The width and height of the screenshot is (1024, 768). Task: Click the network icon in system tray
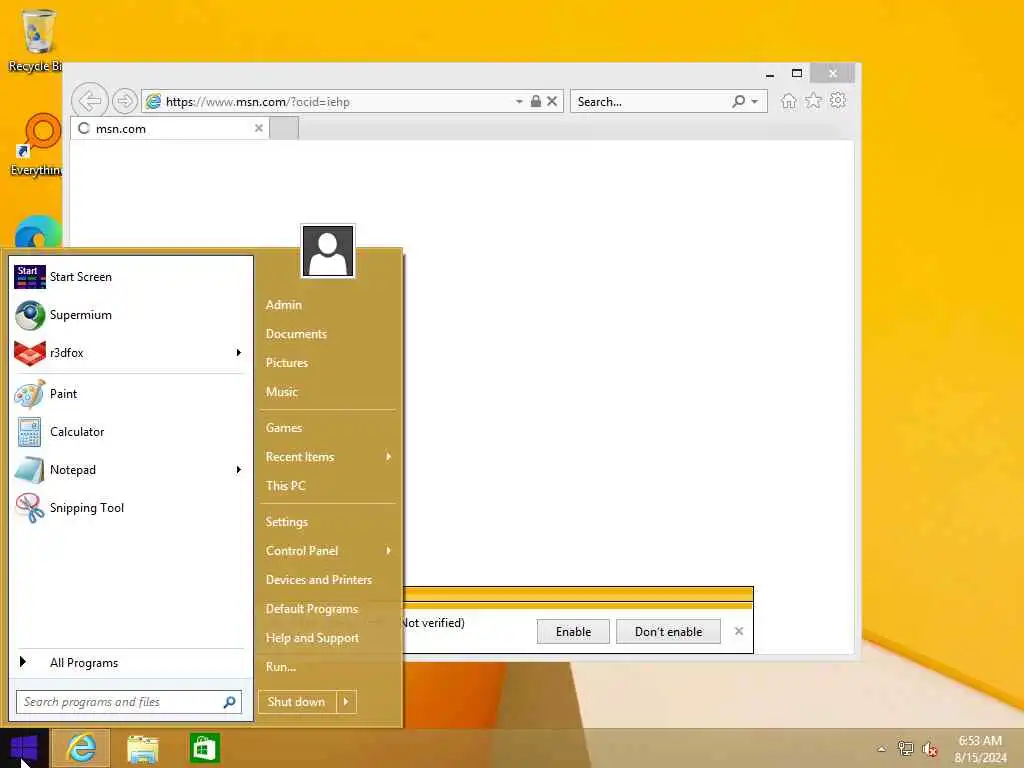[905, 748]
